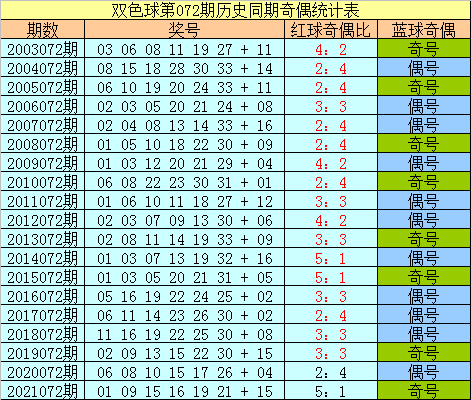Image resolution: width=471 pixels, height=400 pixels.
Task: Click numbers 03 06 08 11 19 27 + 11
Action: point(184,50)
